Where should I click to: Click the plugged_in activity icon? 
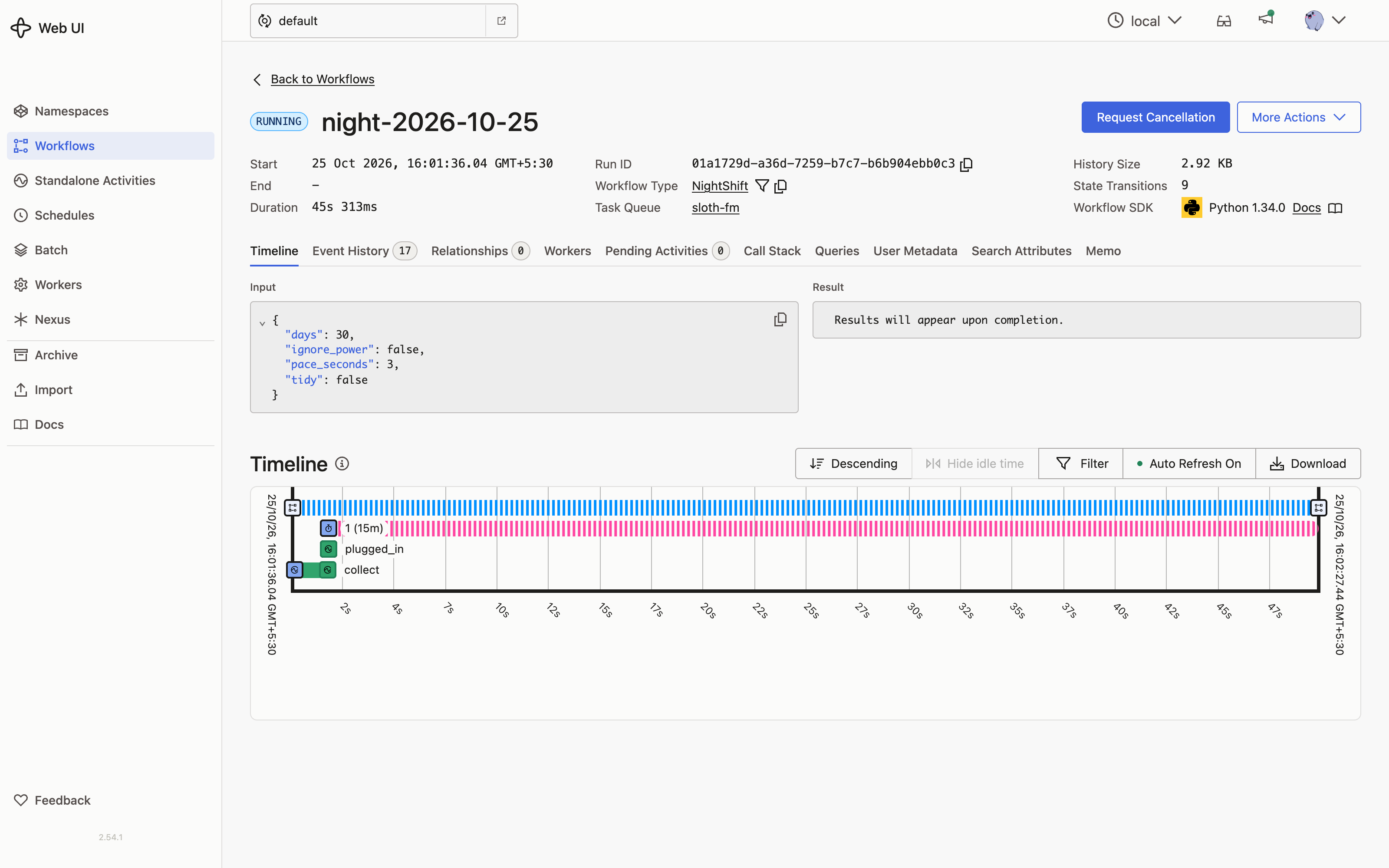[x=328, y=549]
